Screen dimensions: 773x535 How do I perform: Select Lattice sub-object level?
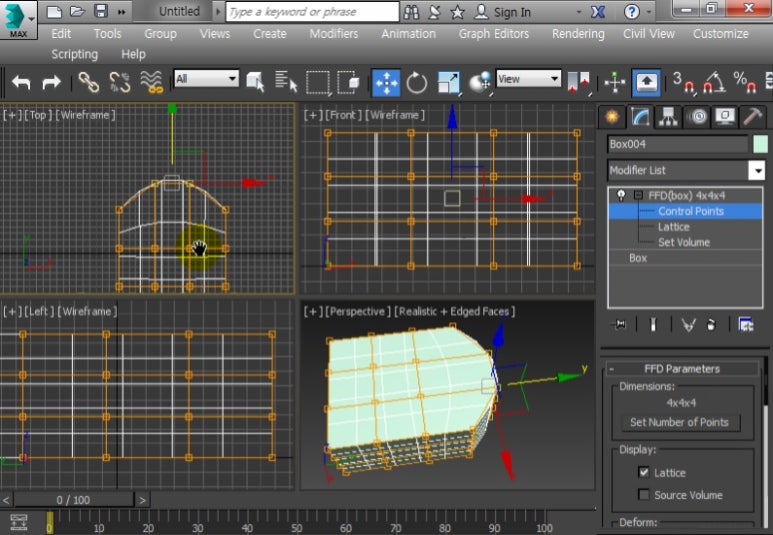(673, 227)
